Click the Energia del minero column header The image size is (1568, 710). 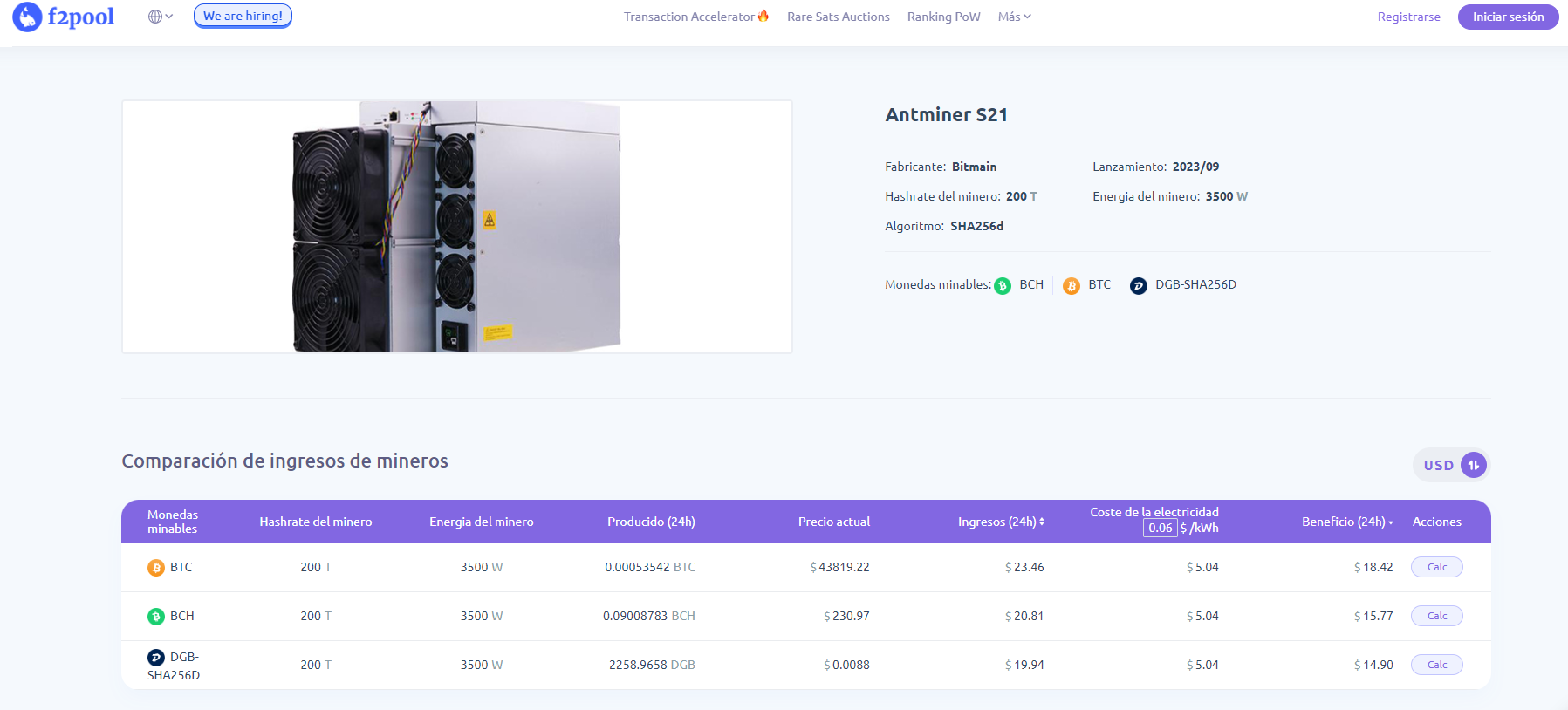point(481,522)
